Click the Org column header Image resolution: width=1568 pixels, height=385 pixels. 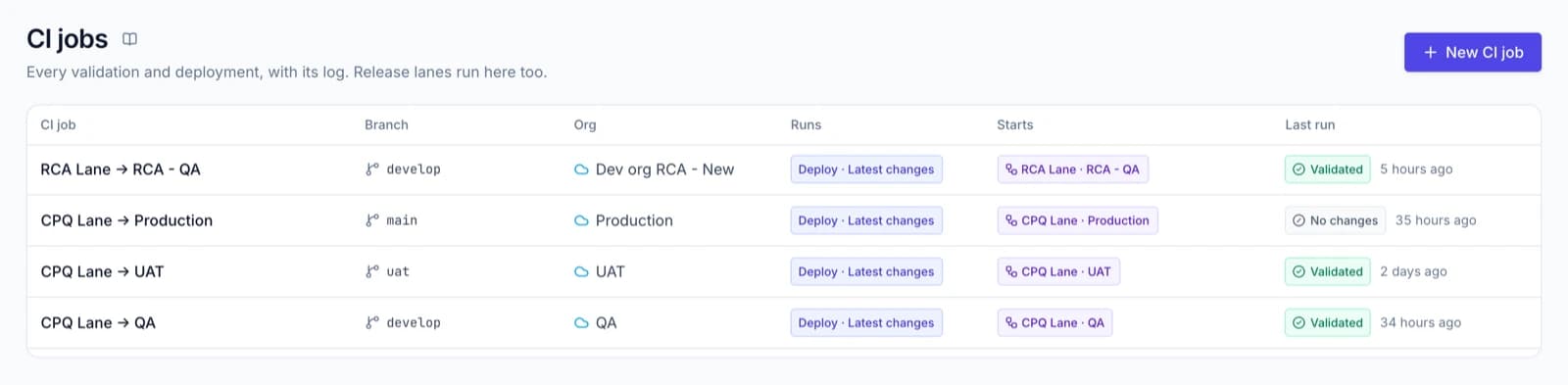click(585, 124)
